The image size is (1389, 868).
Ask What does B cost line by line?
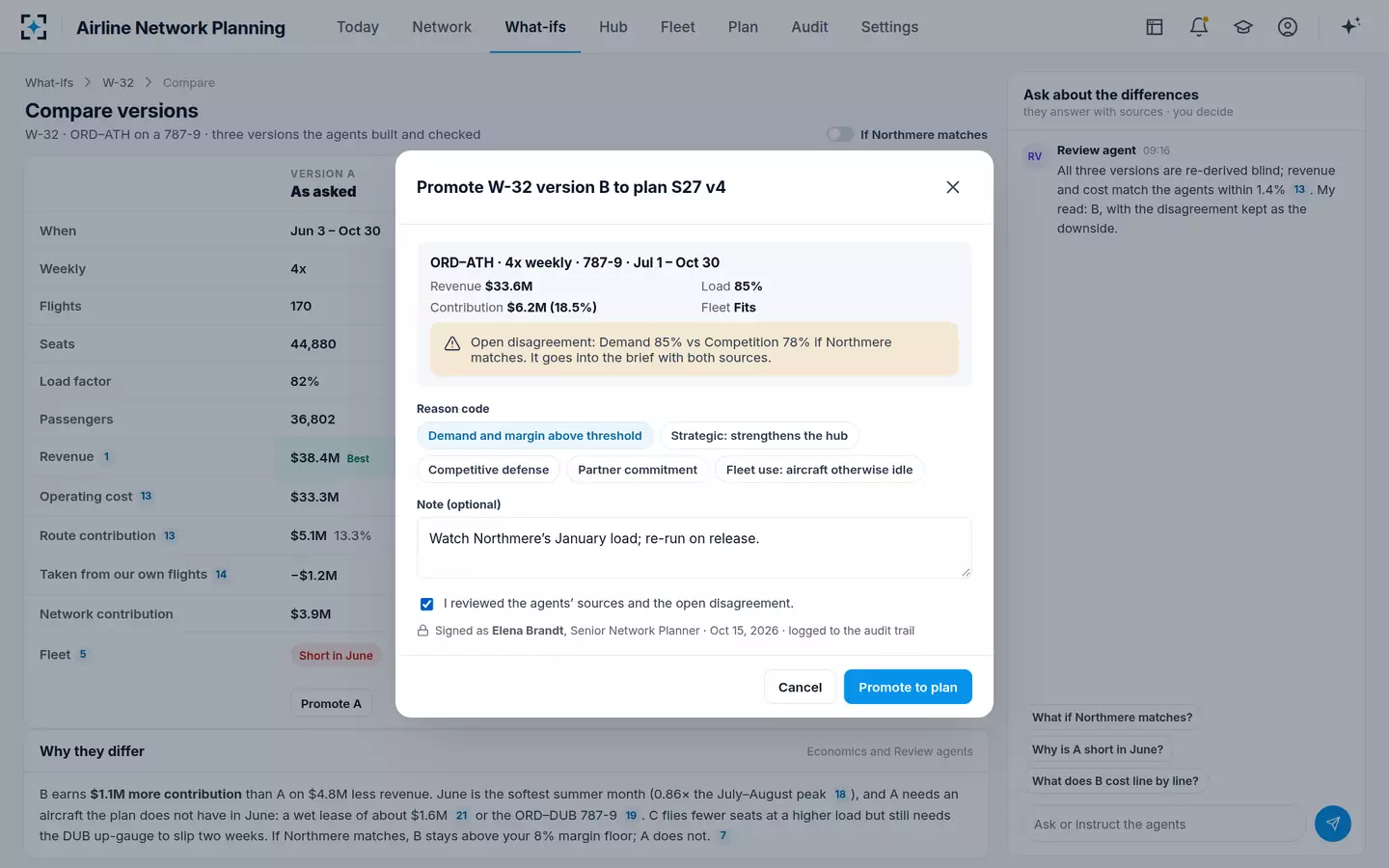tap(1115, 781)
